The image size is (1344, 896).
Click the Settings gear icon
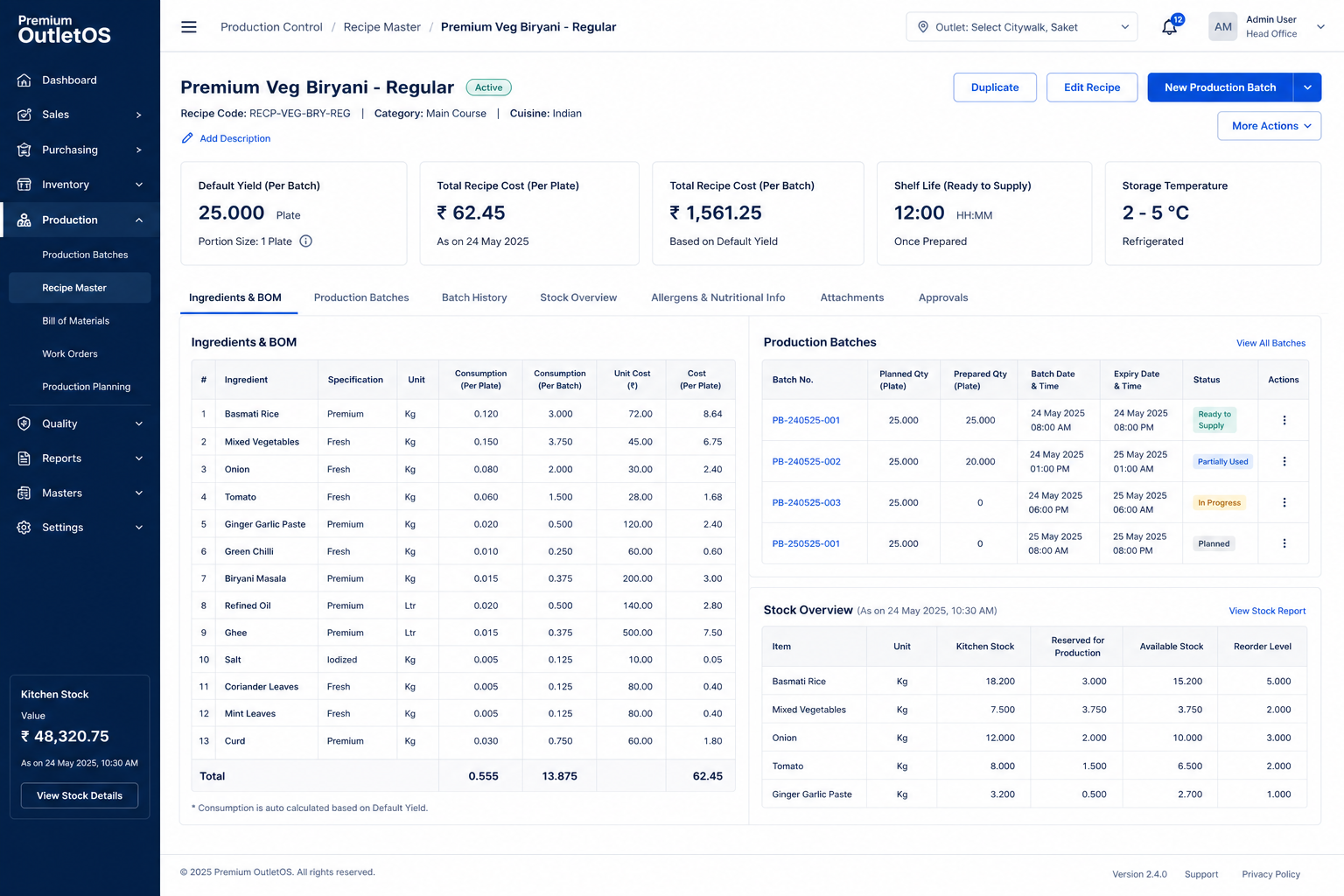[24, 528]
